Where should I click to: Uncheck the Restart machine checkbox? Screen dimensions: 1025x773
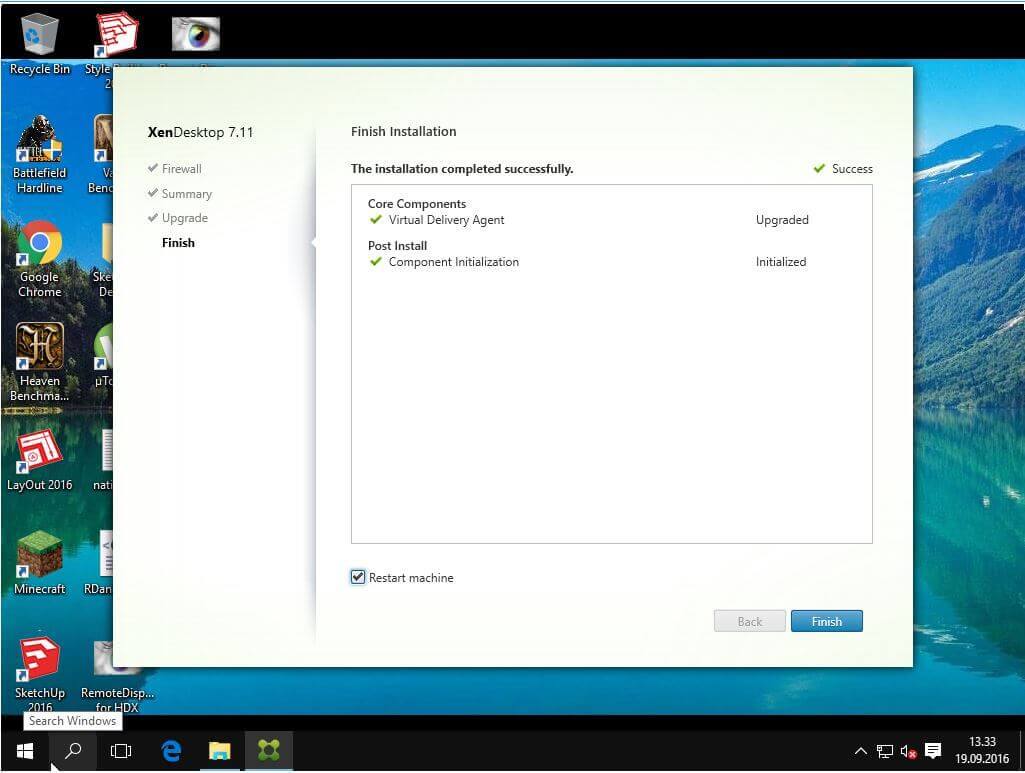tap(358, 577)
